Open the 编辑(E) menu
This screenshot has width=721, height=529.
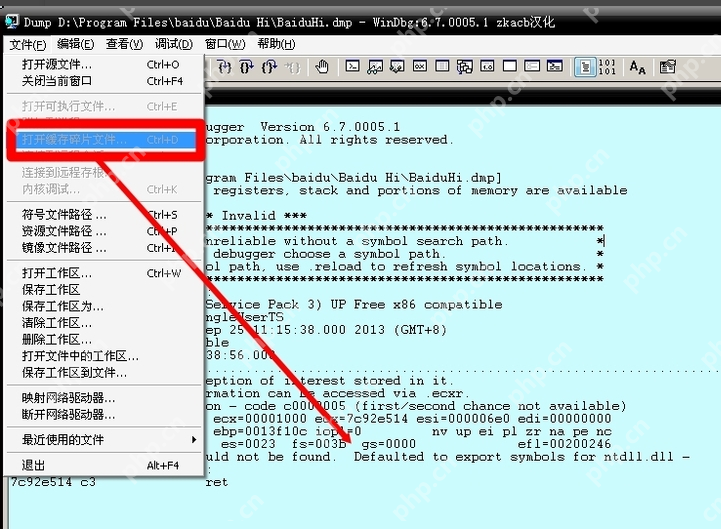(76, 44)
